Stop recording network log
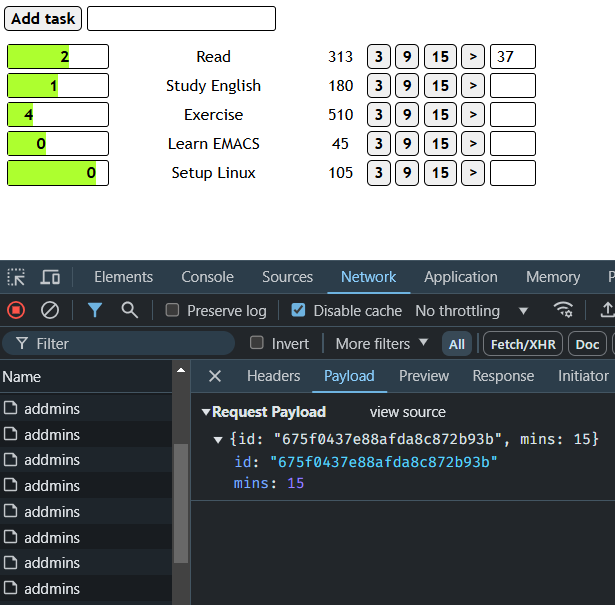The image size is (615, 605). point(16,310)
